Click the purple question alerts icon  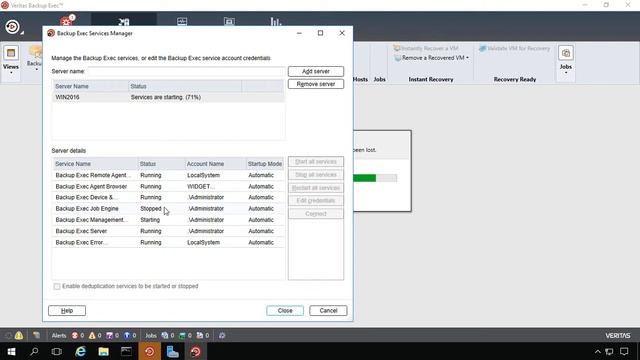pos(109,336)
